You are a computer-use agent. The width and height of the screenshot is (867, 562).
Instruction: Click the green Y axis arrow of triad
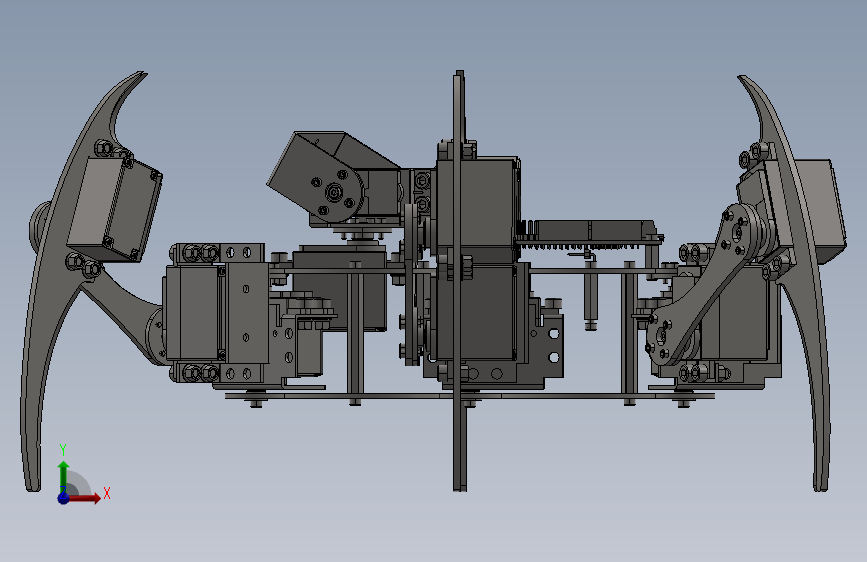pos(64,477)
